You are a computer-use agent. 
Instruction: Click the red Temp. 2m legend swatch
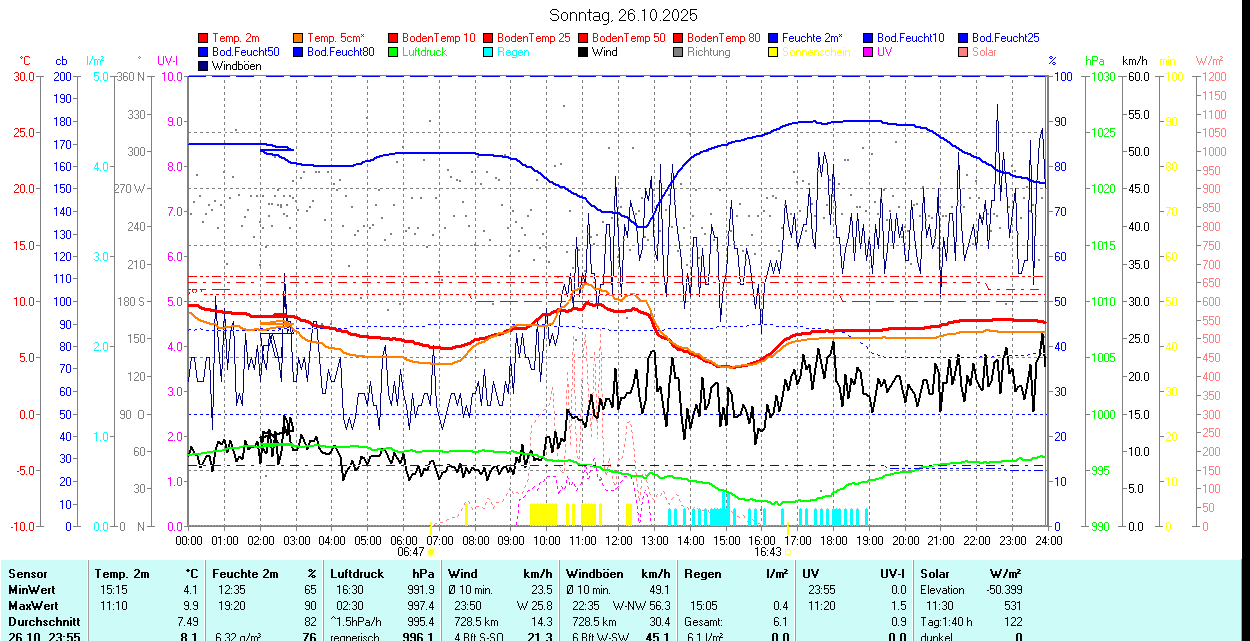pyautogui.click(x=204, y=38)
